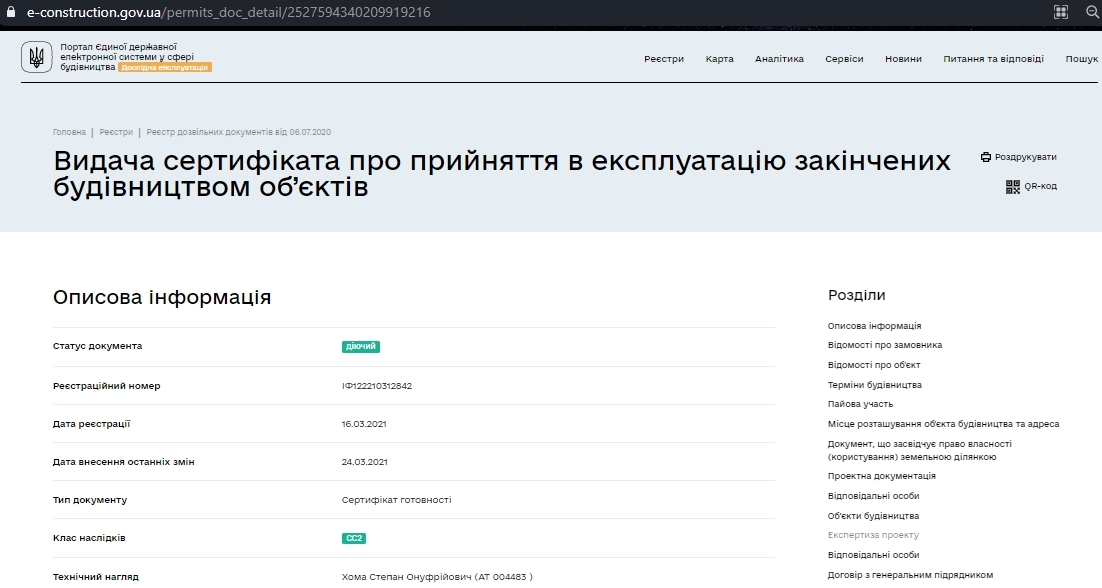The height and width of the screenshot is (588, 1102).
Task: Click the trident emblem portal logo
Action: [x=37, y=57]
